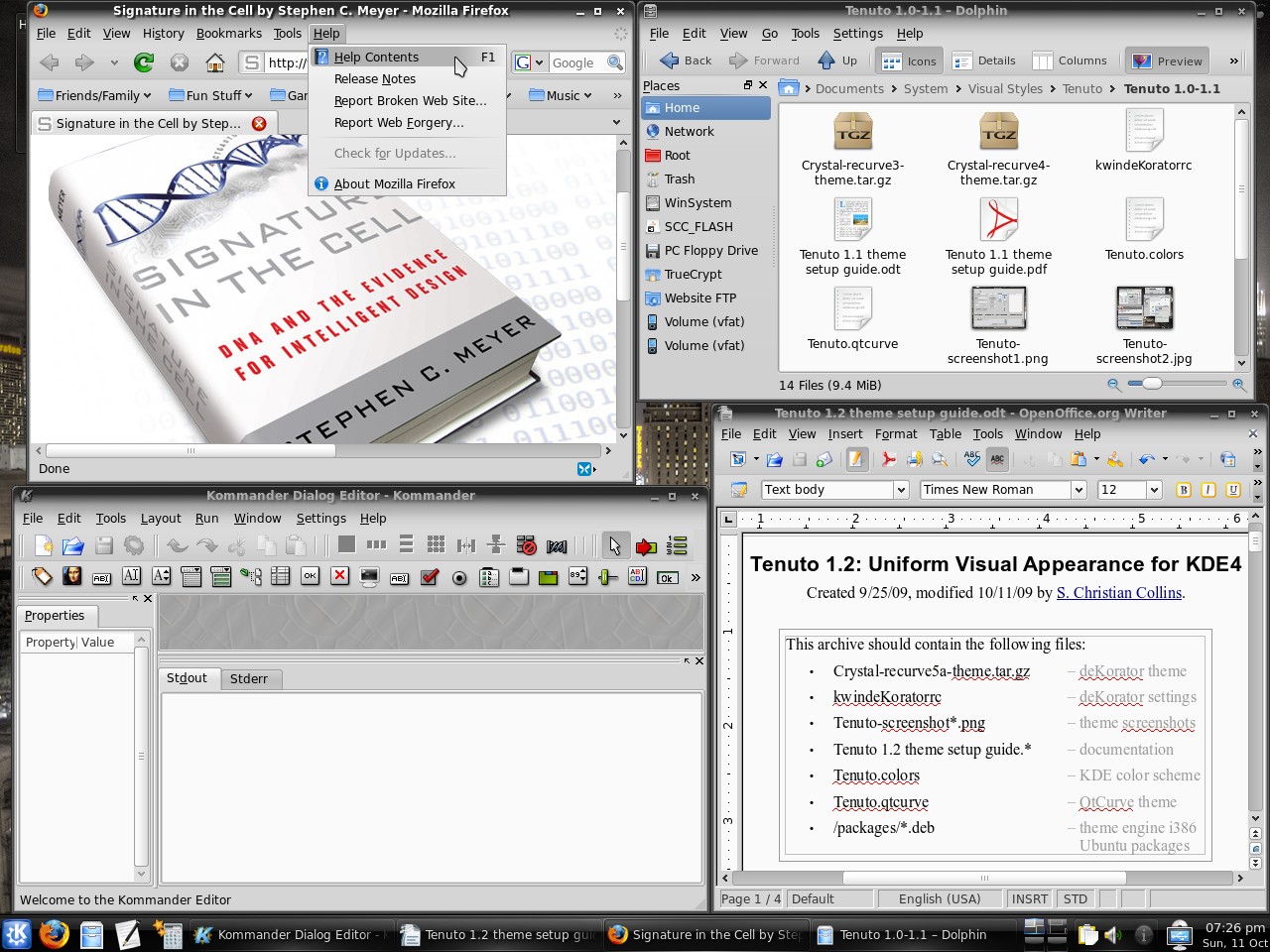
Task: Select the Mona Lisa pixmap label widget
Action: pyautogui.click(x=71, y=575)
